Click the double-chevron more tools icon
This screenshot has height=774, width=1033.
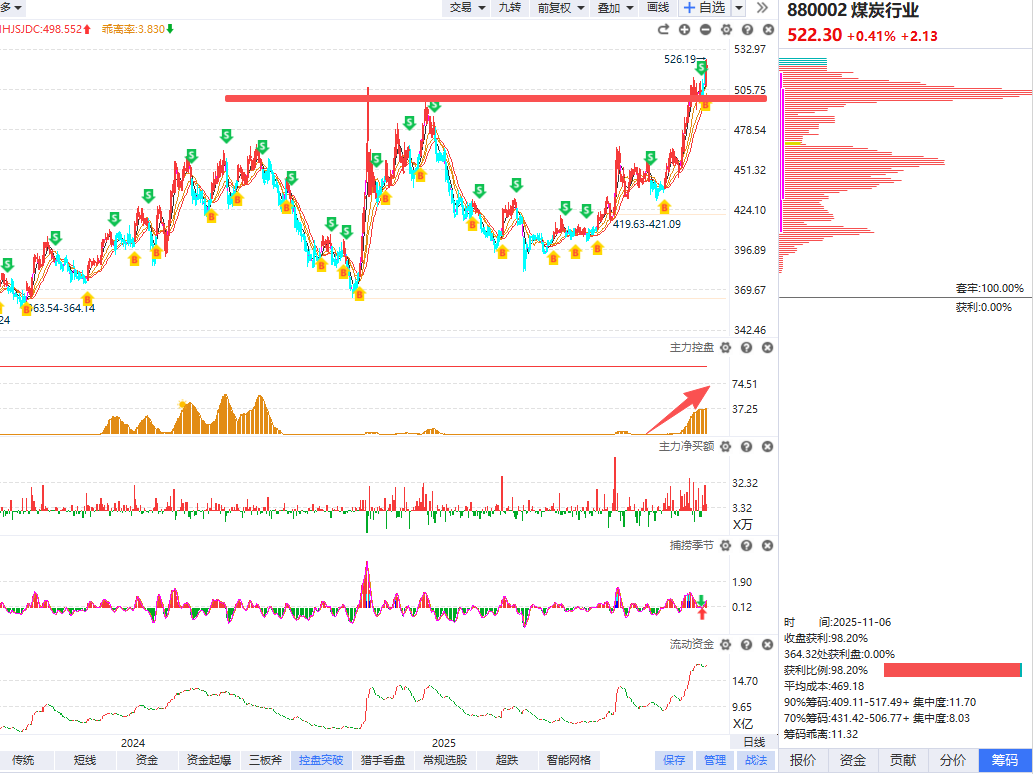pos(762,8)
